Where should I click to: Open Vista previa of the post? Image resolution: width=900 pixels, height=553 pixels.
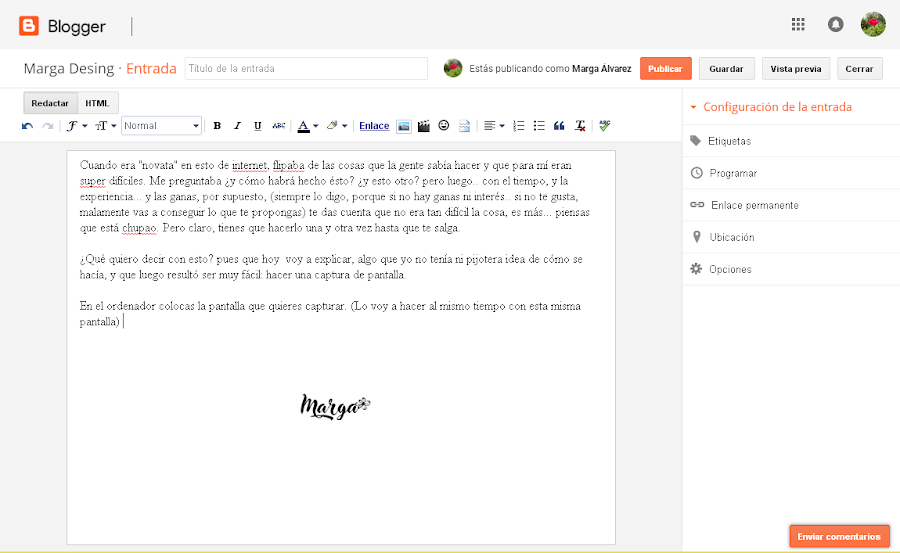point(796,68)
